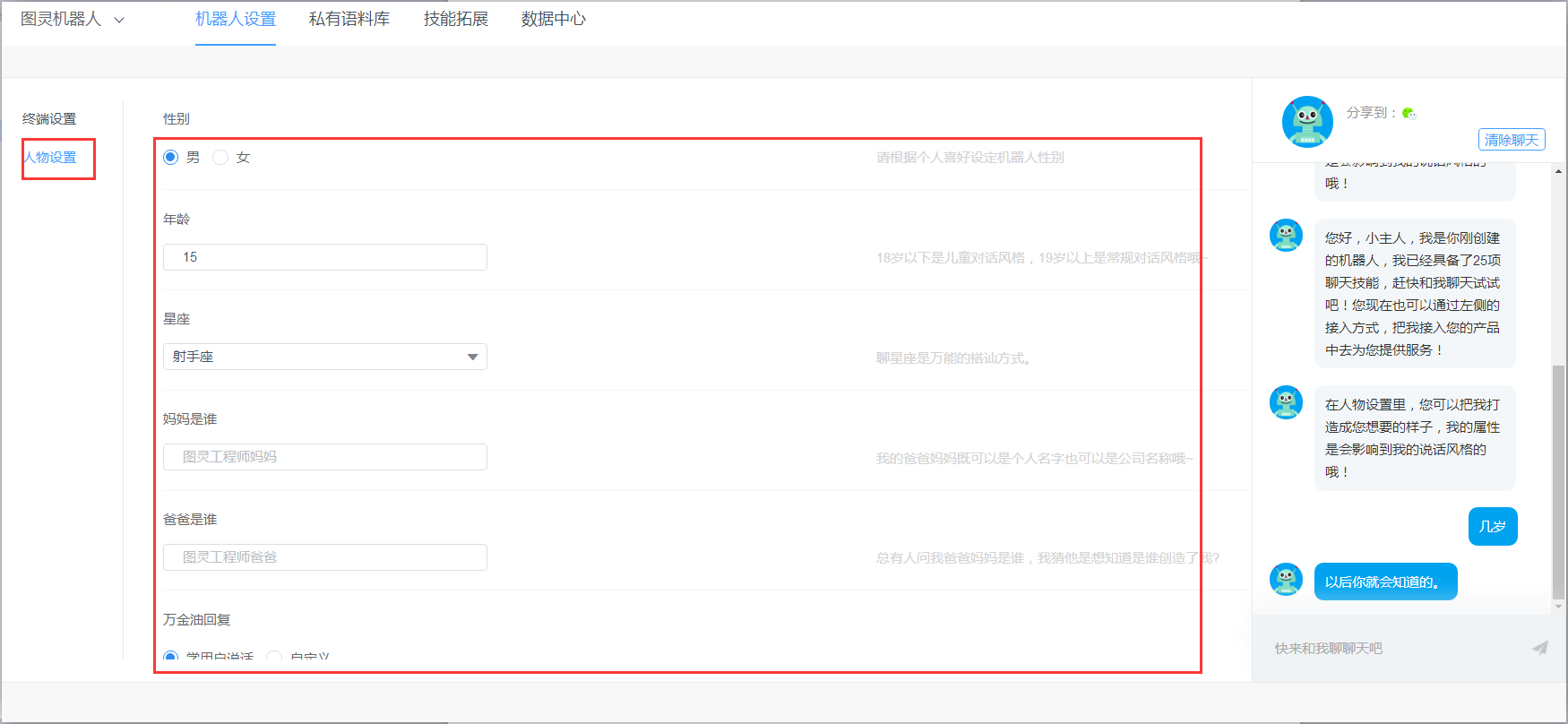The width and height of the screenshot is (1568, 724).
Task: Click the chat scrollbar down arrow
Action: 1558,607
